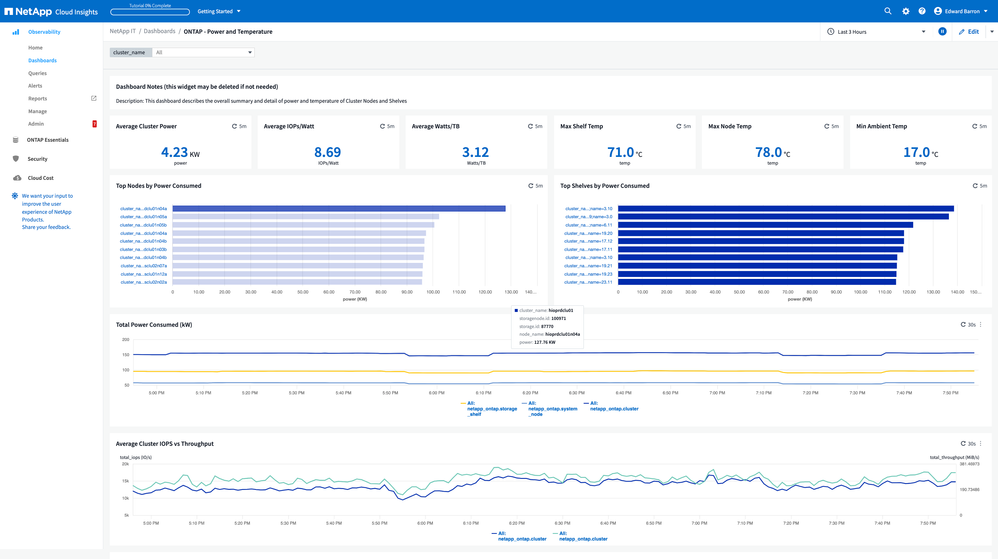The width and height of the screenshot is (998, 559).
Task: Click the ONTAP Essentials database icon
Action: pos(16,140)
